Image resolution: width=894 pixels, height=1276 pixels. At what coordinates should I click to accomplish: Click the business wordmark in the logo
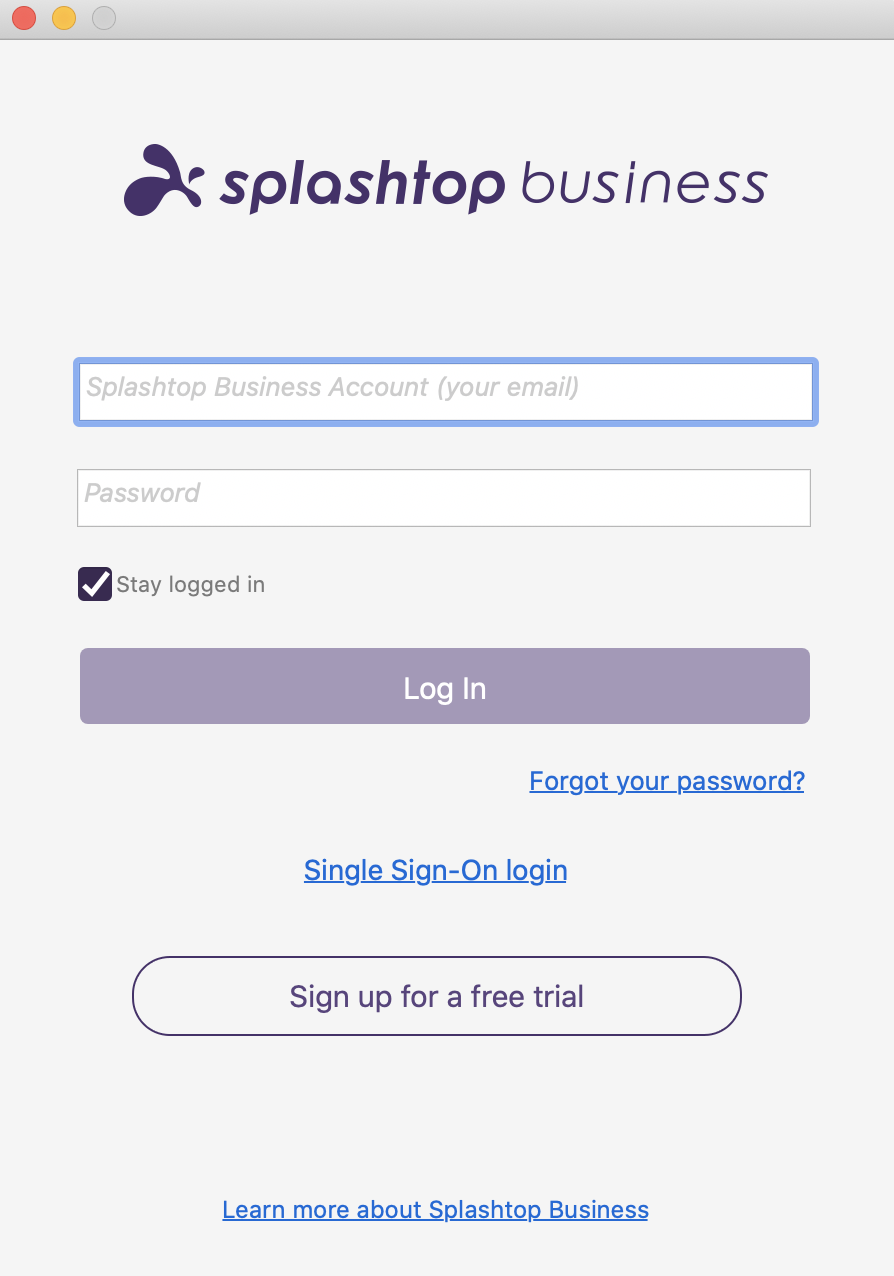644,181
